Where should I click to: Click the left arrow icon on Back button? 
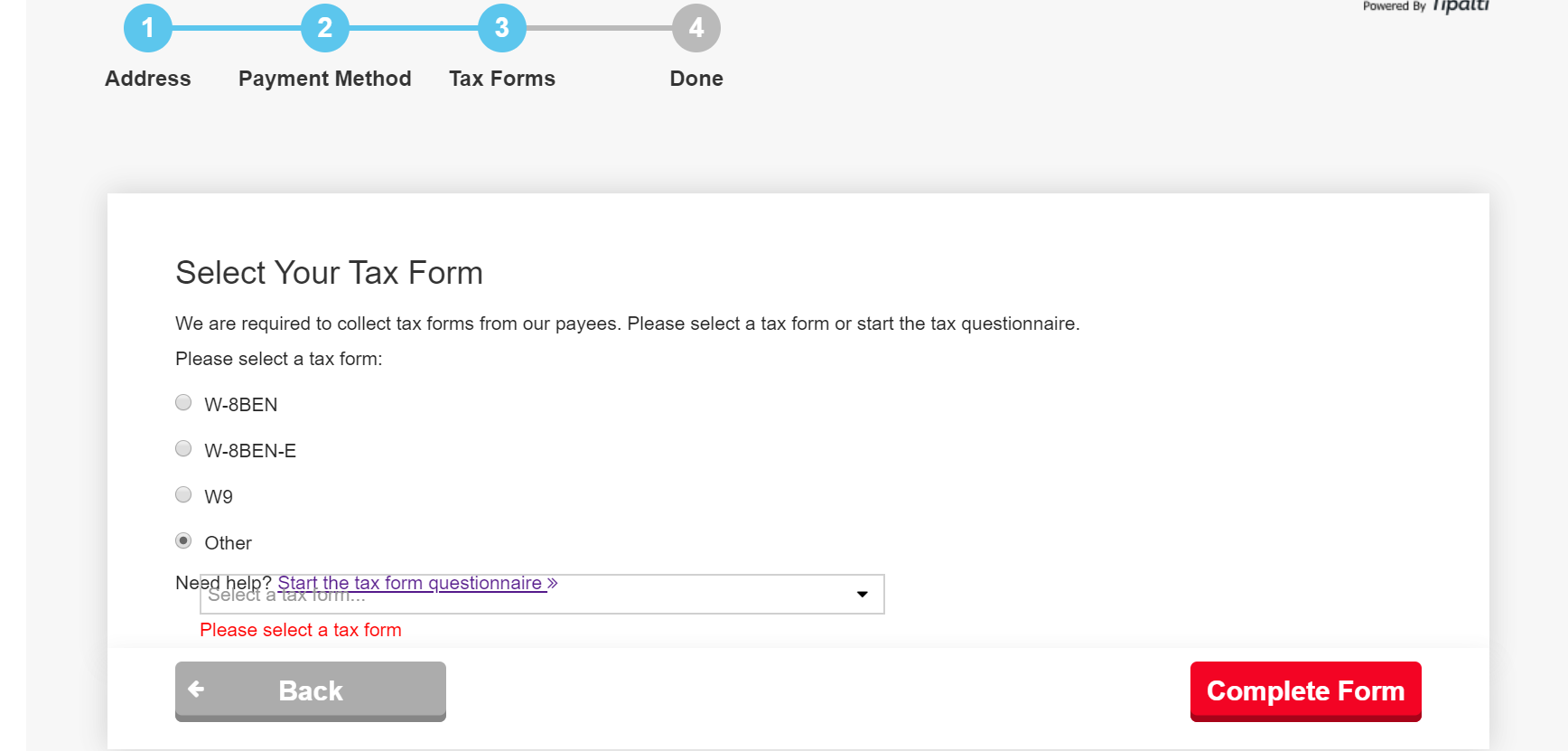point(196,690)
